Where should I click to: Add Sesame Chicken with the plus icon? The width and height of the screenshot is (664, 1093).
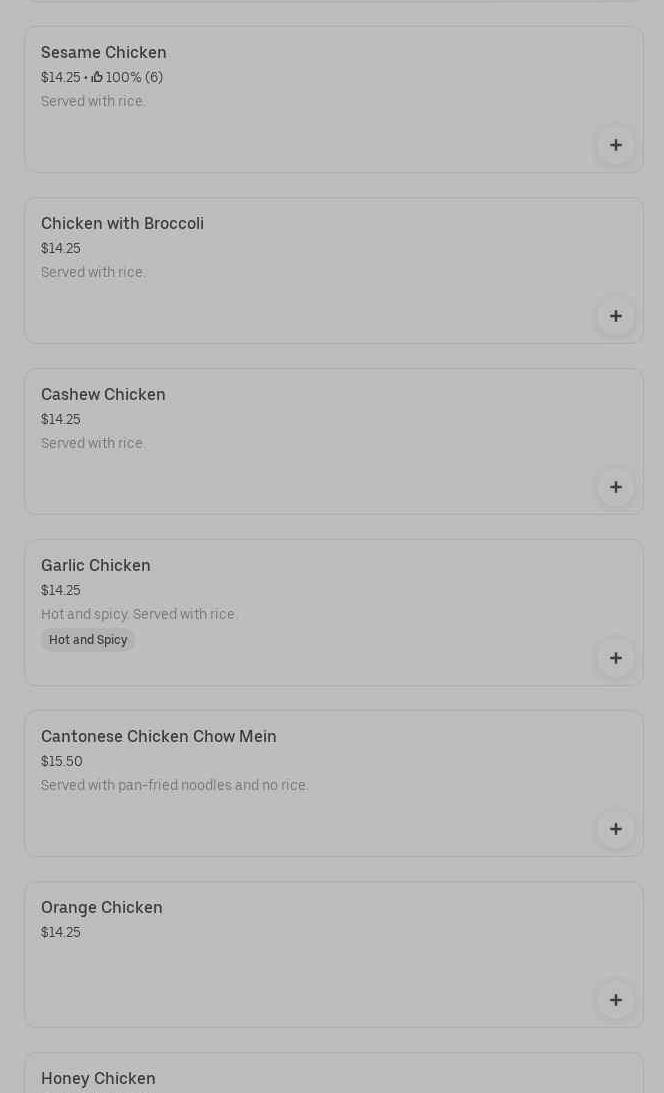pyautogui.click(x=615, y=145)
